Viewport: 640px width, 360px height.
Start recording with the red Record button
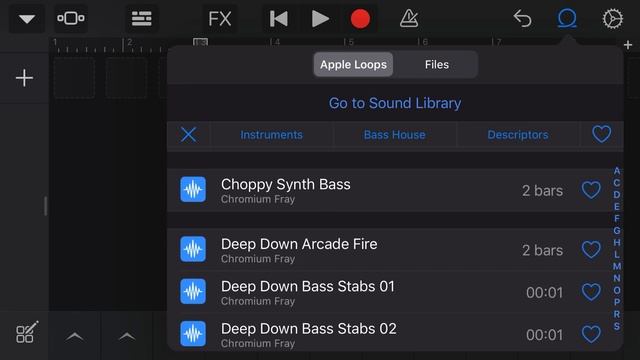(x=360, y=19)
